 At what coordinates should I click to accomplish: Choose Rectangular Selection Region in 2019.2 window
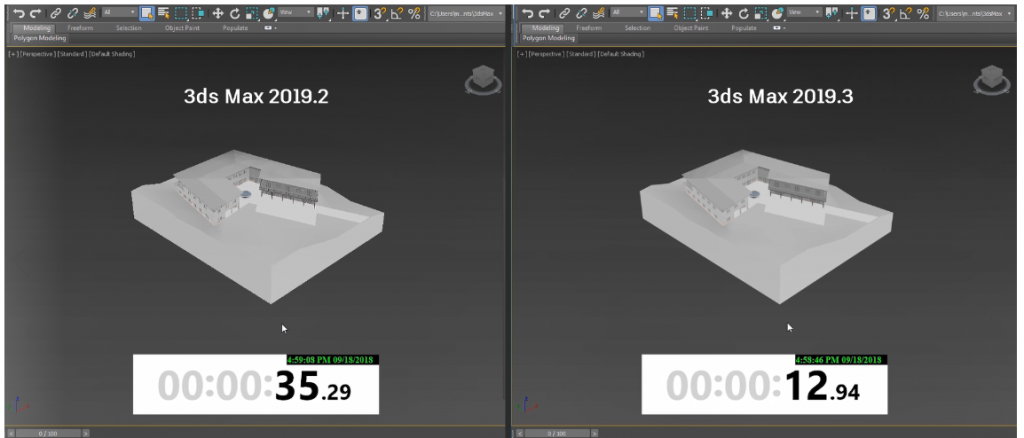click(x=181, y=13)
